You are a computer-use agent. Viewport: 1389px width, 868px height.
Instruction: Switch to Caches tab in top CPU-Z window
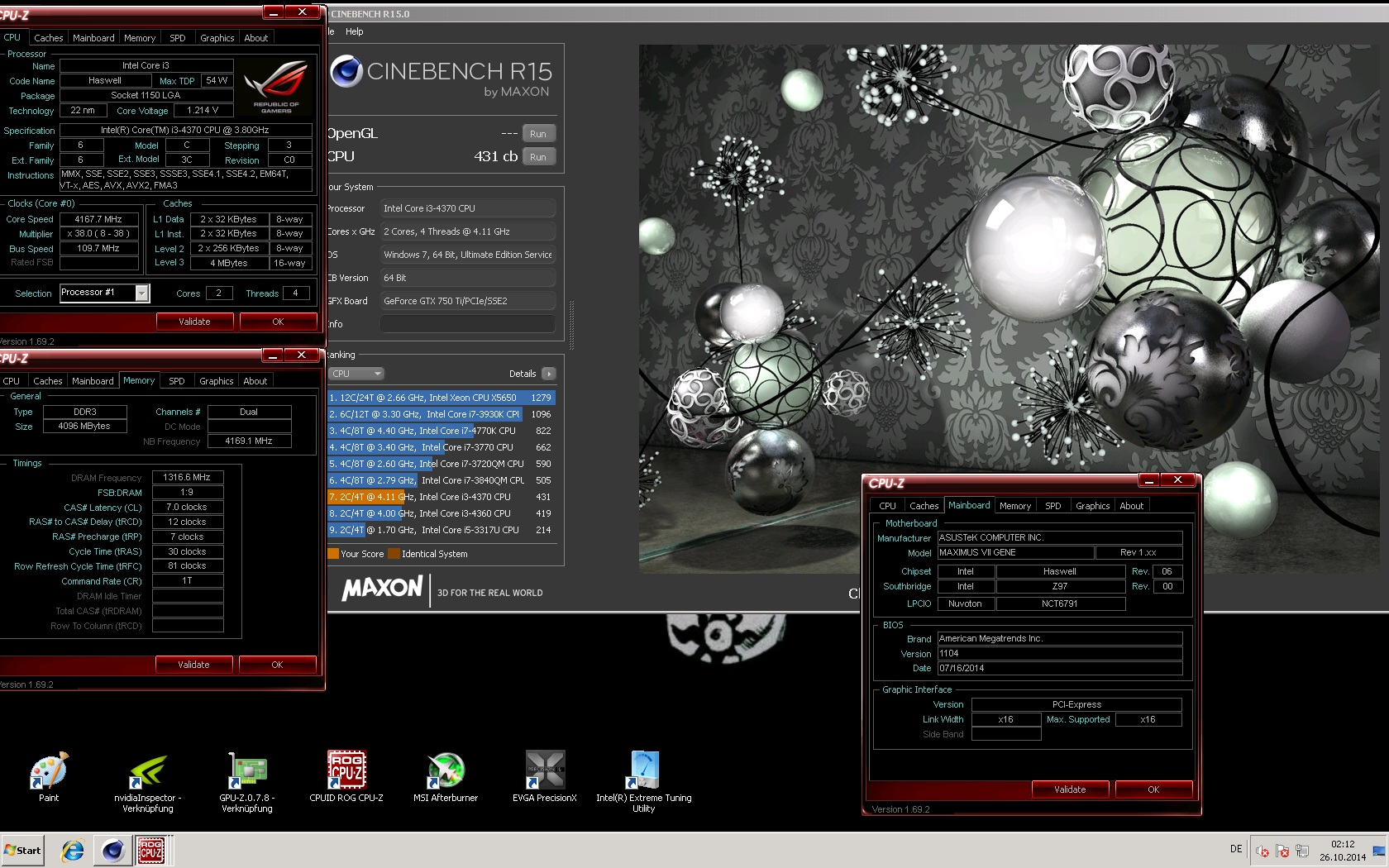point(48,38)
